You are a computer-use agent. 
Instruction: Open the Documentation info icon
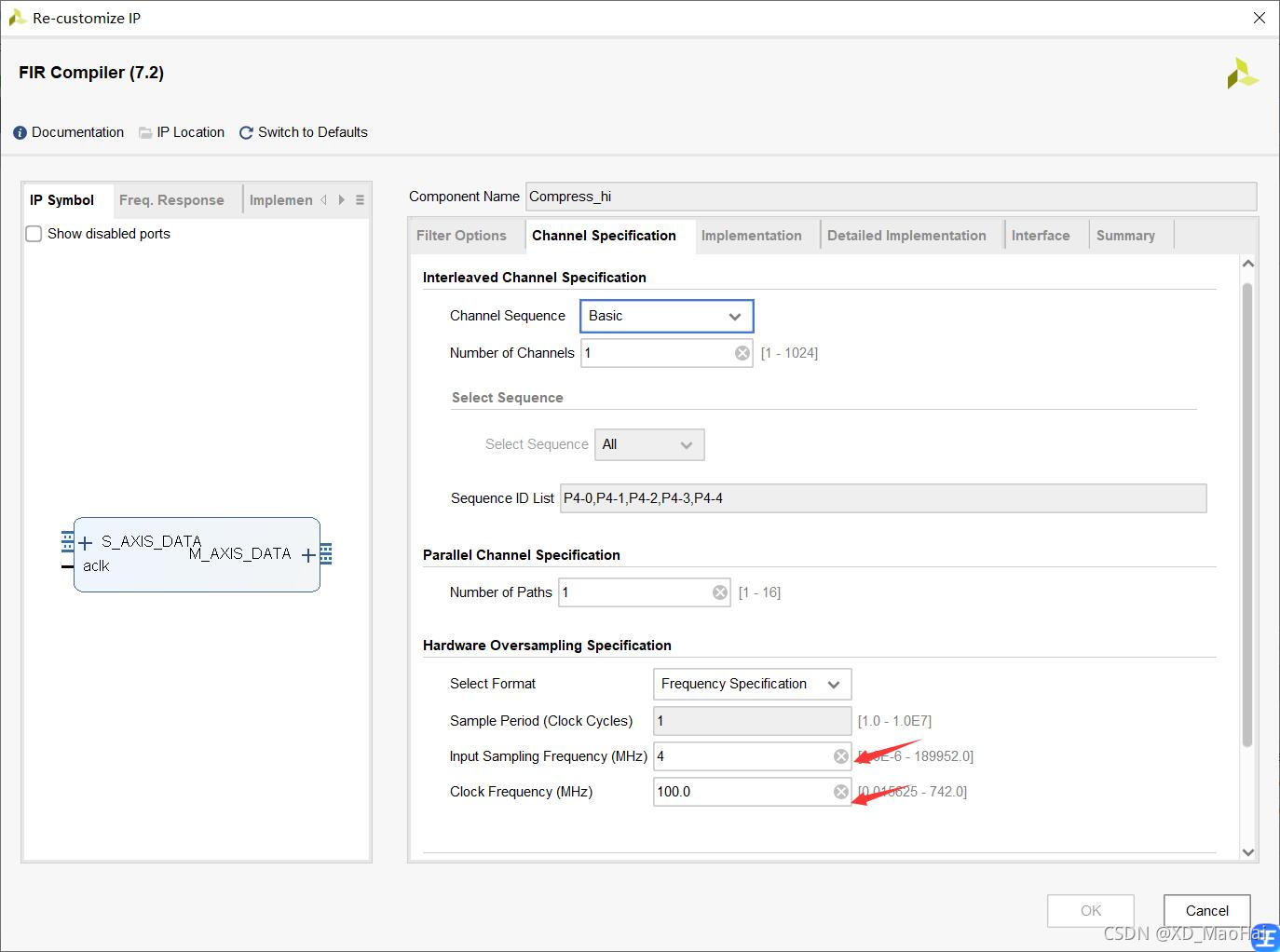(20, 133)
